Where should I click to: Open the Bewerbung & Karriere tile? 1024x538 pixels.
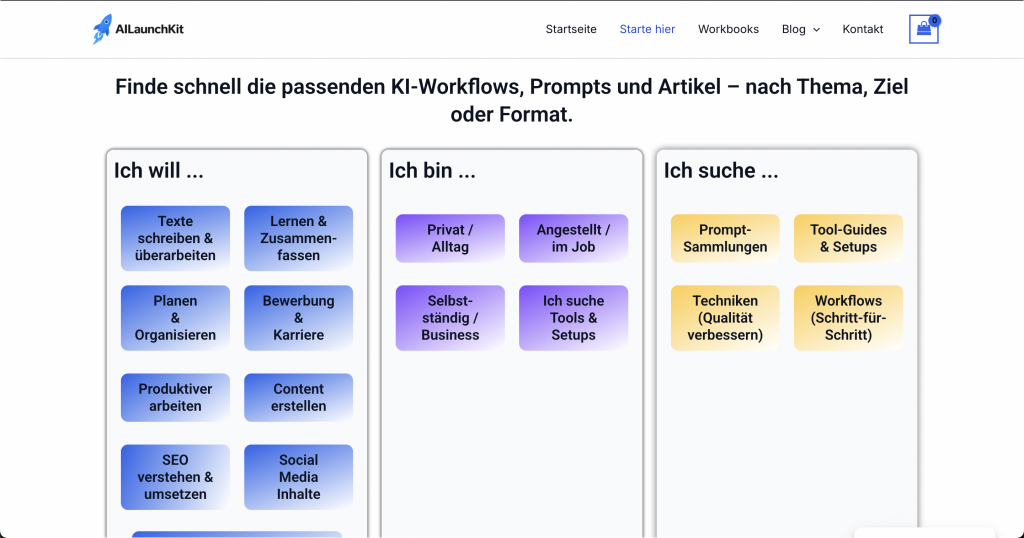(x=298, y=318)
